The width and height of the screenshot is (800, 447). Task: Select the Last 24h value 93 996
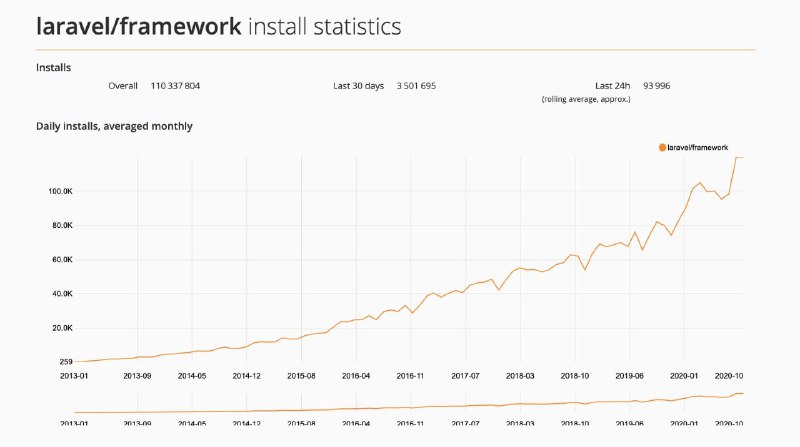tap(657, 86)
